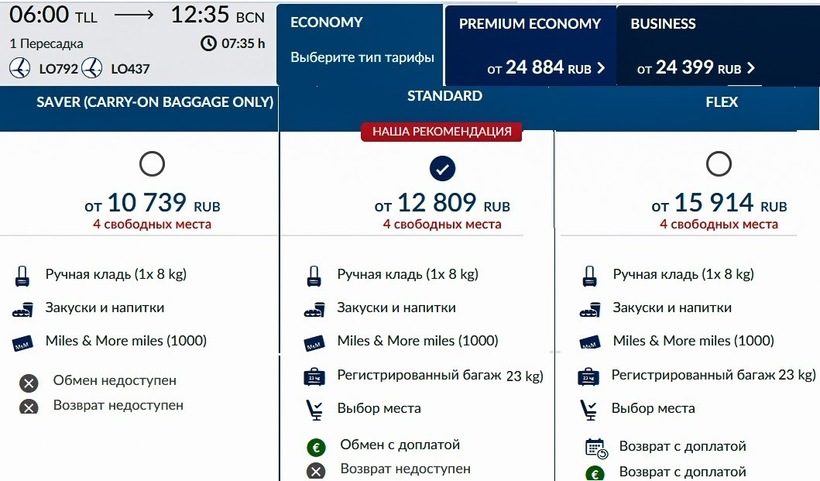Select the Saver fare radio button
The image size is (820, 481).
click(152, 164)
